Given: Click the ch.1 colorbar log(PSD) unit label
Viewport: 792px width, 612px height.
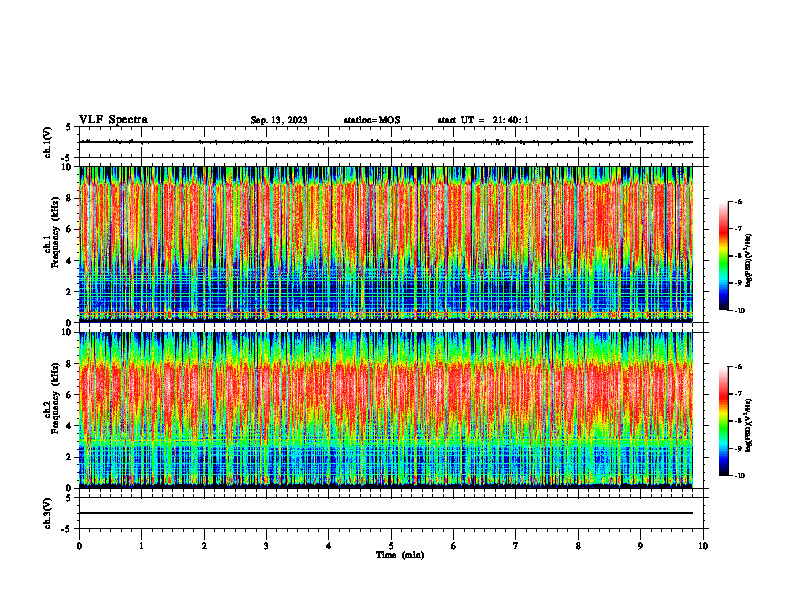Looking at the screenshot, I should tap(749, 261).
